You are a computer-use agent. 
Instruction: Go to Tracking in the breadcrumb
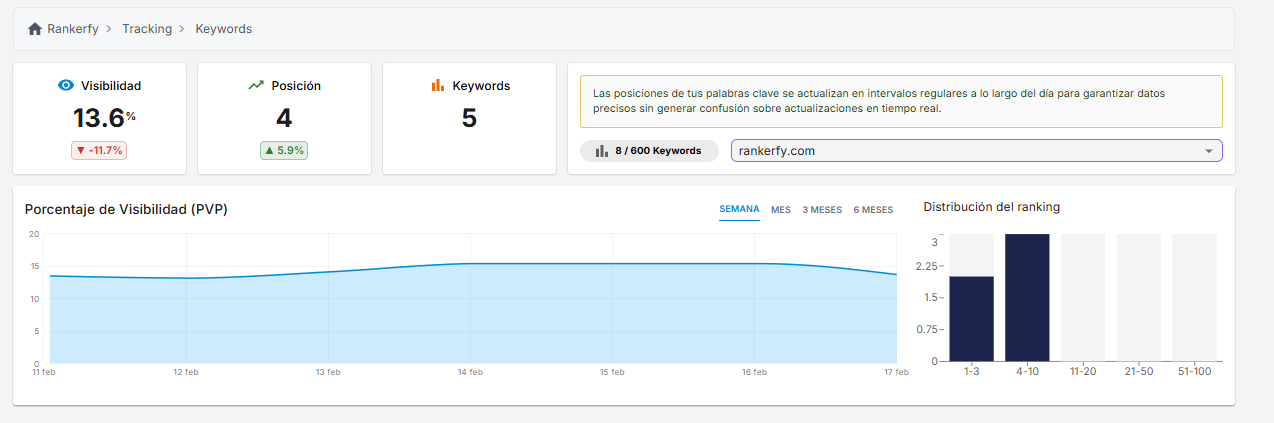[x=147, y=29]
